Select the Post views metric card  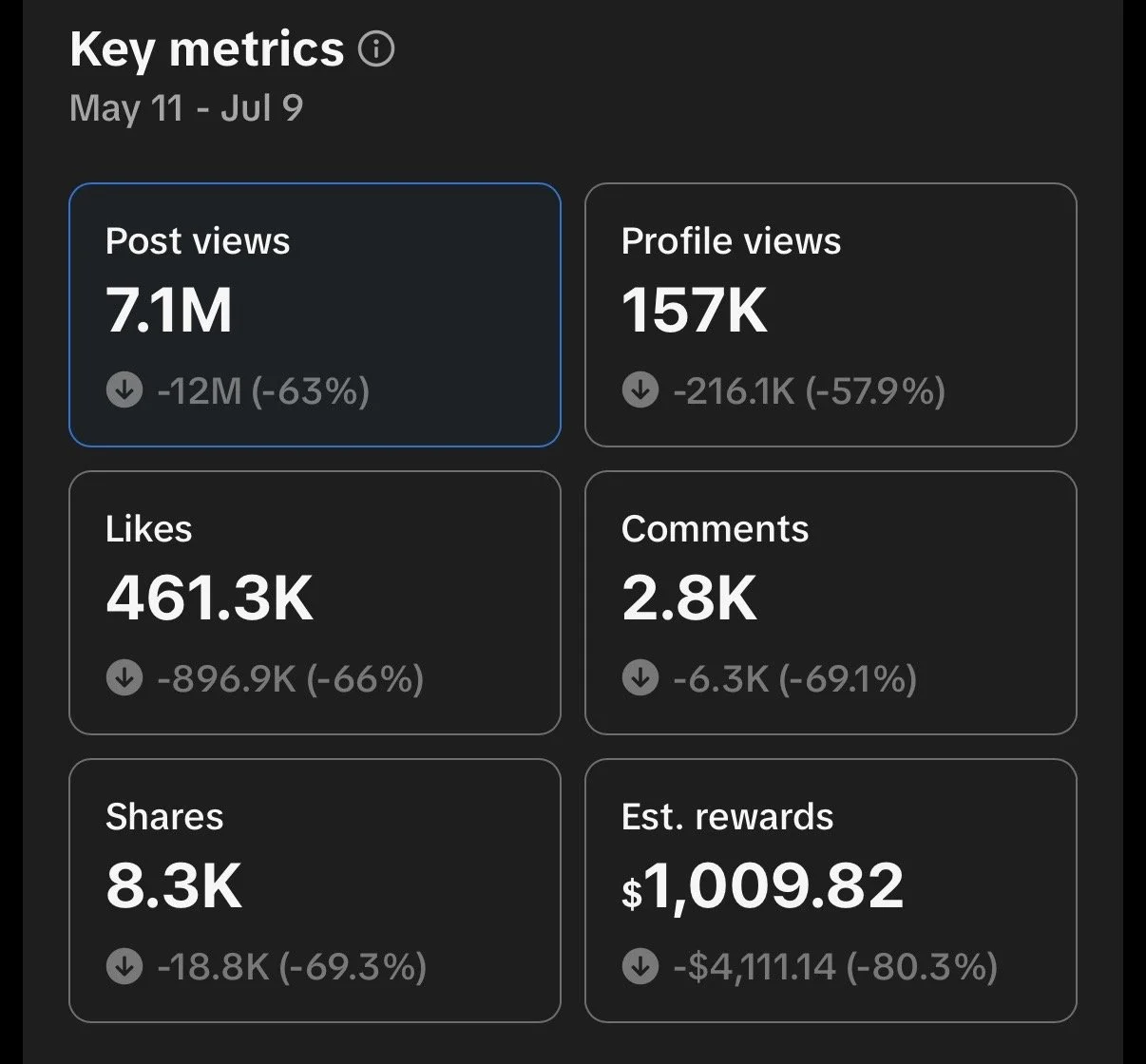click(315, 314)
